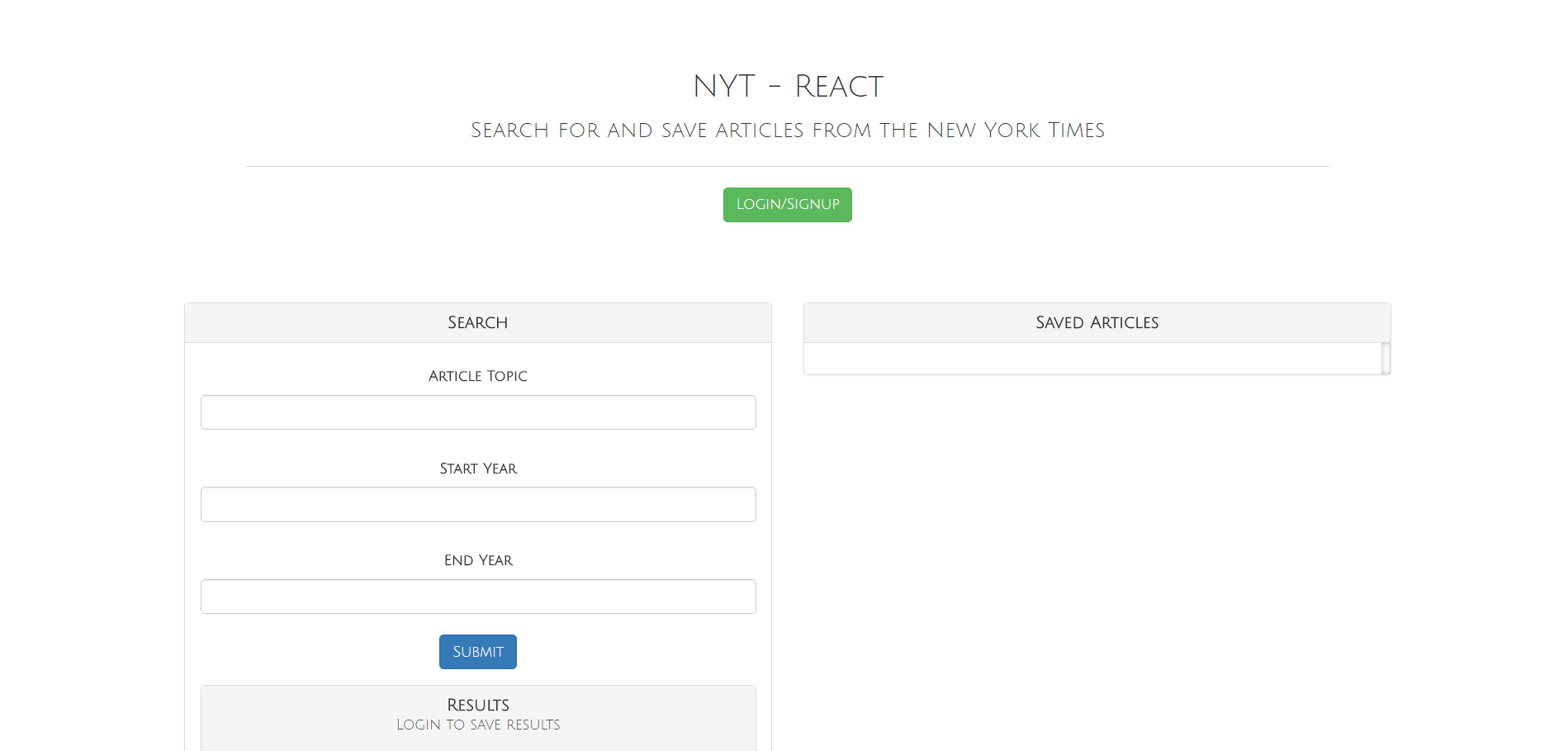Click the Article Topic label
Image resolution: width=1568 pixels, height=751 pixels.
pyautogui.click(x=478, y=376)
